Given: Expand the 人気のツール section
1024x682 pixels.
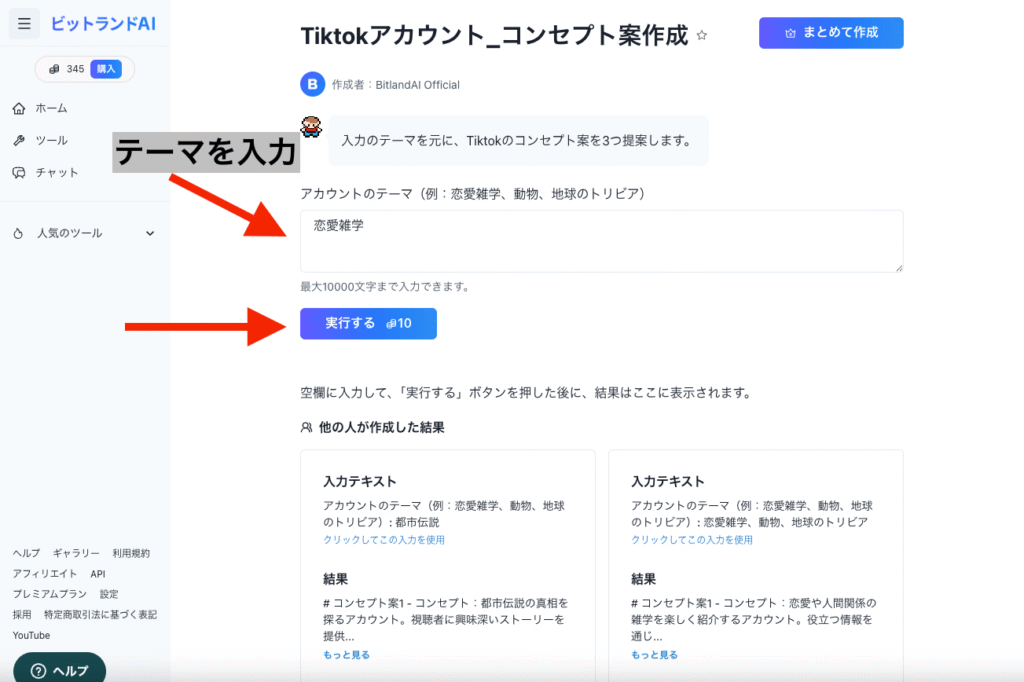Looking at the screenshot, I should pos(85,233).
